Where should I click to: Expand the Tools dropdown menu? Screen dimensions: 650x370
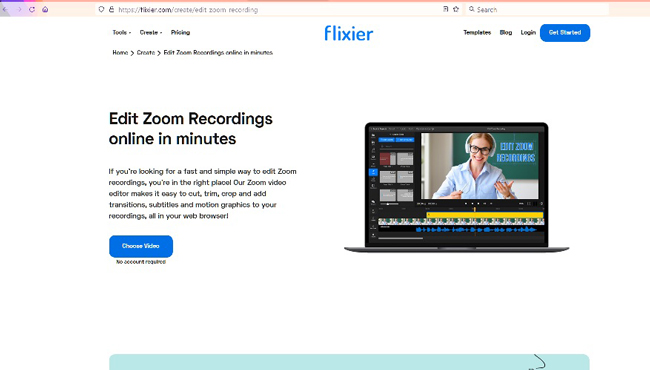tap(121, 32)
